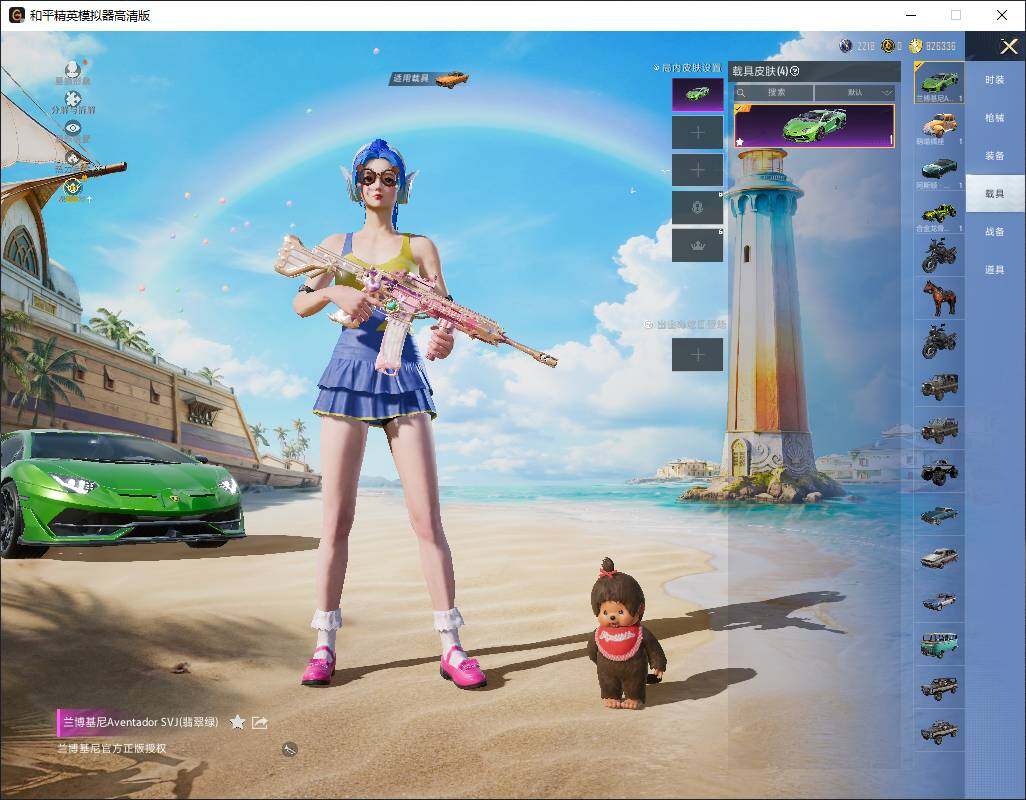Image resolution: width=1026 pixels, height=800 pixels.
Task: Click the lone plus slot below the settings
Action: (698, 355)
